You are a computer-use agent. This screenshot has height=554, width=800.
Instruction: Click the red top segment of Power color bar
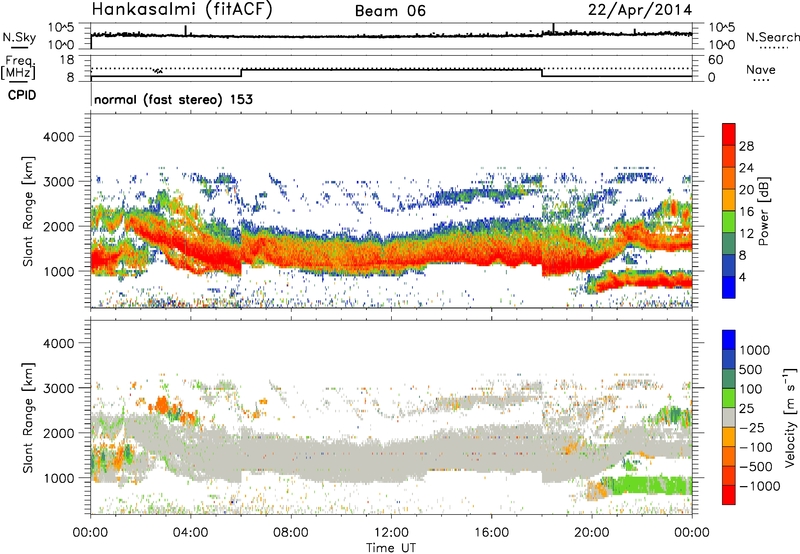(x=729, y=134)
